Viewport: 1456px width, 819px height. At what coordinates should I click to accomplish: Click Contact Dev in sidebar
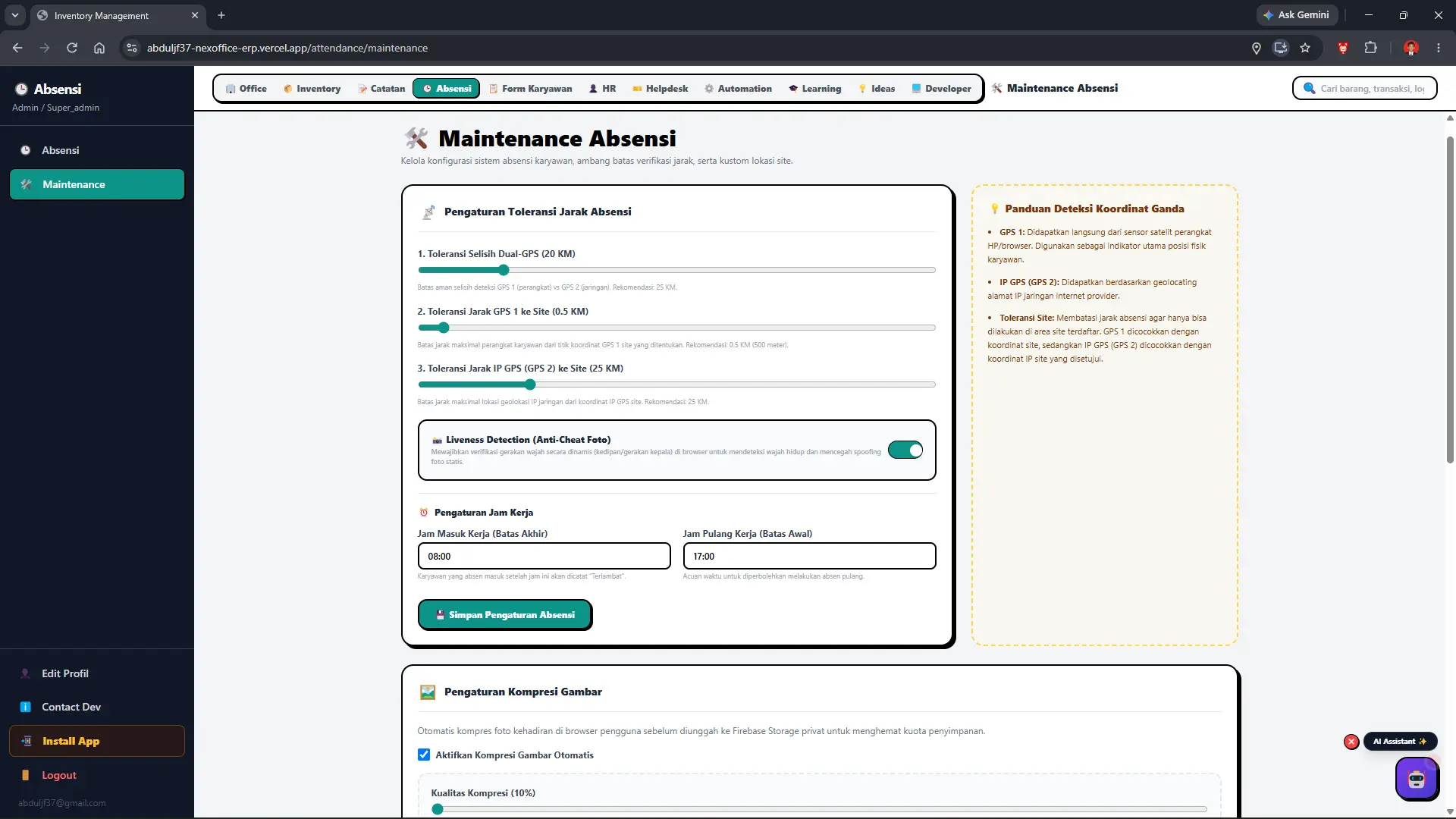97,707
